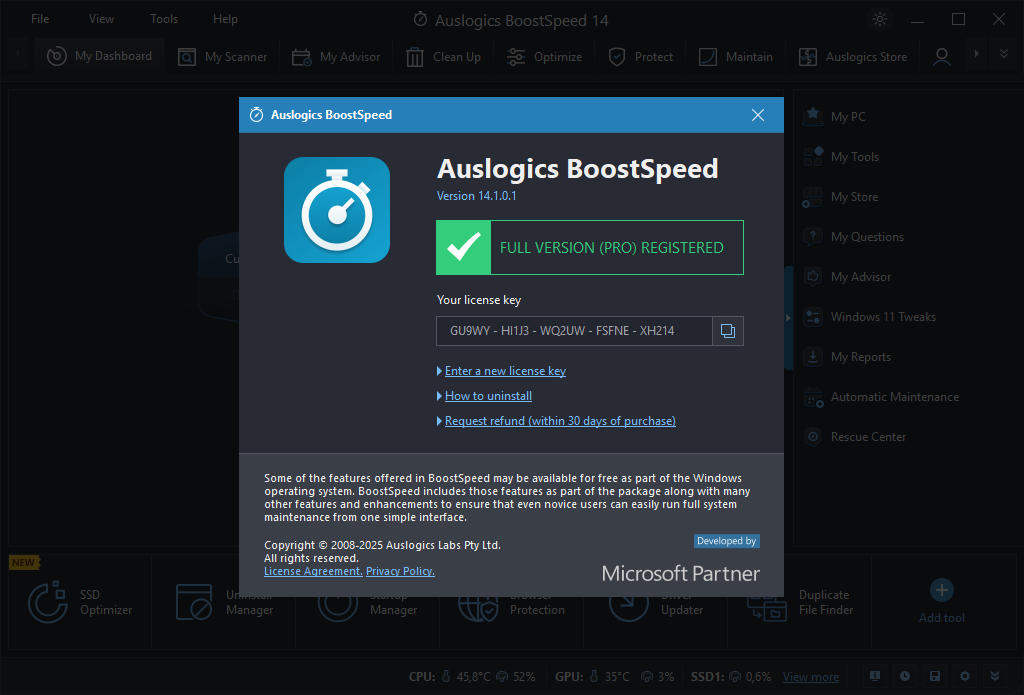Click the CPU temperature reading 45,8°C
1024x695 pixels.
[473, 677]
